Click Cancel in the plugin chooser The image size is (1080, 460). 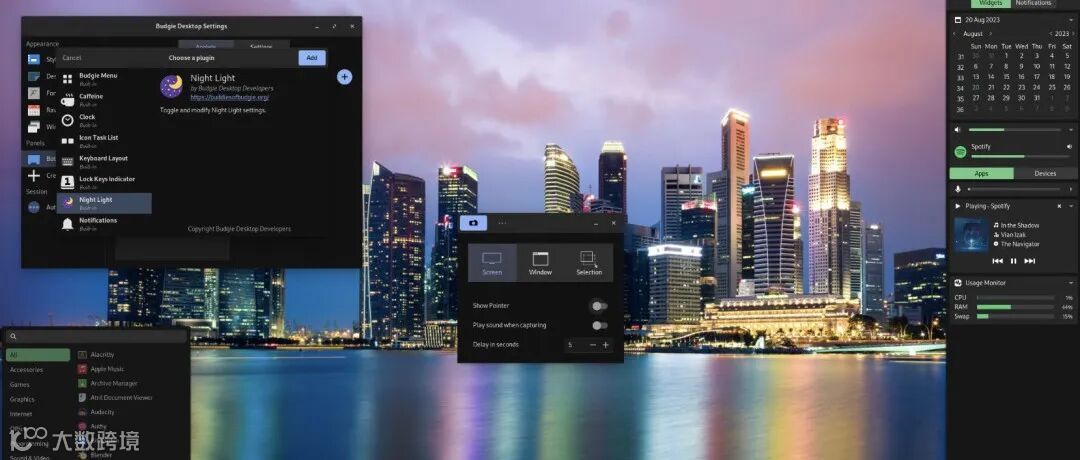(x=72, y=58)
